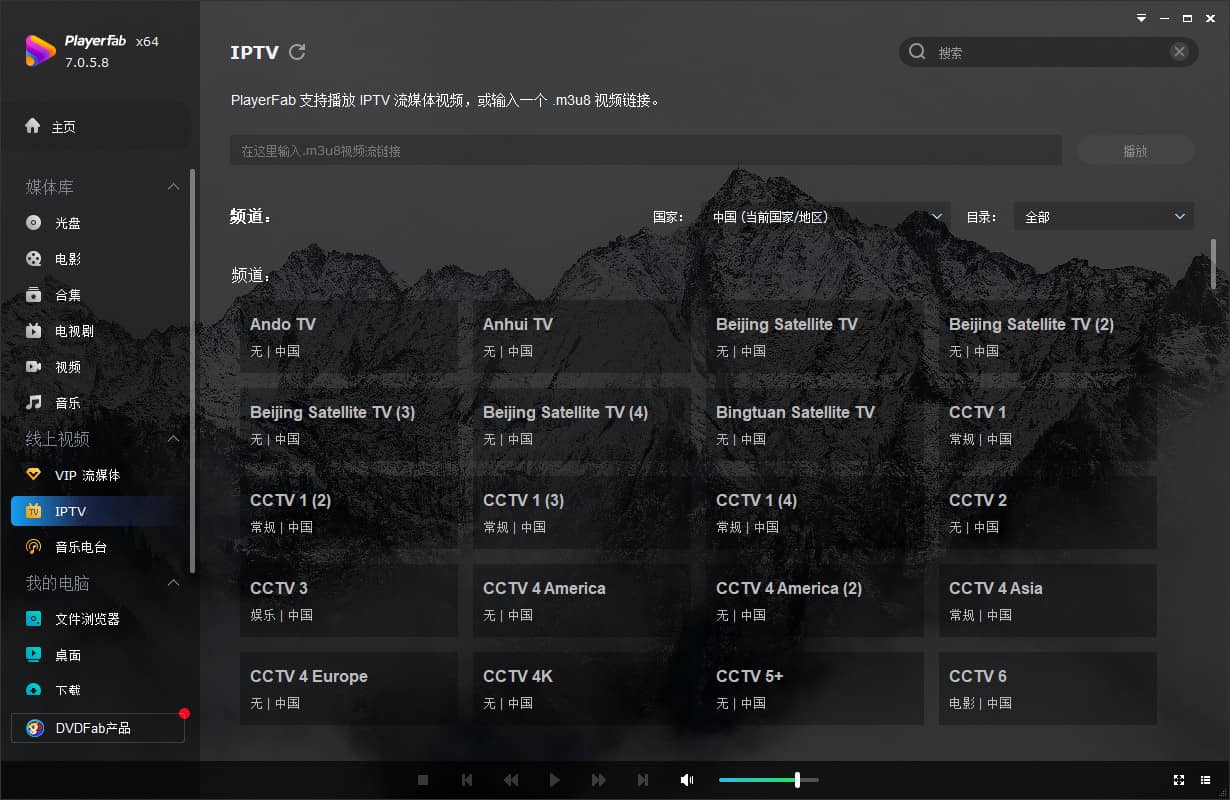
Task: Open Ando TV channel
Action: (349, 337)
